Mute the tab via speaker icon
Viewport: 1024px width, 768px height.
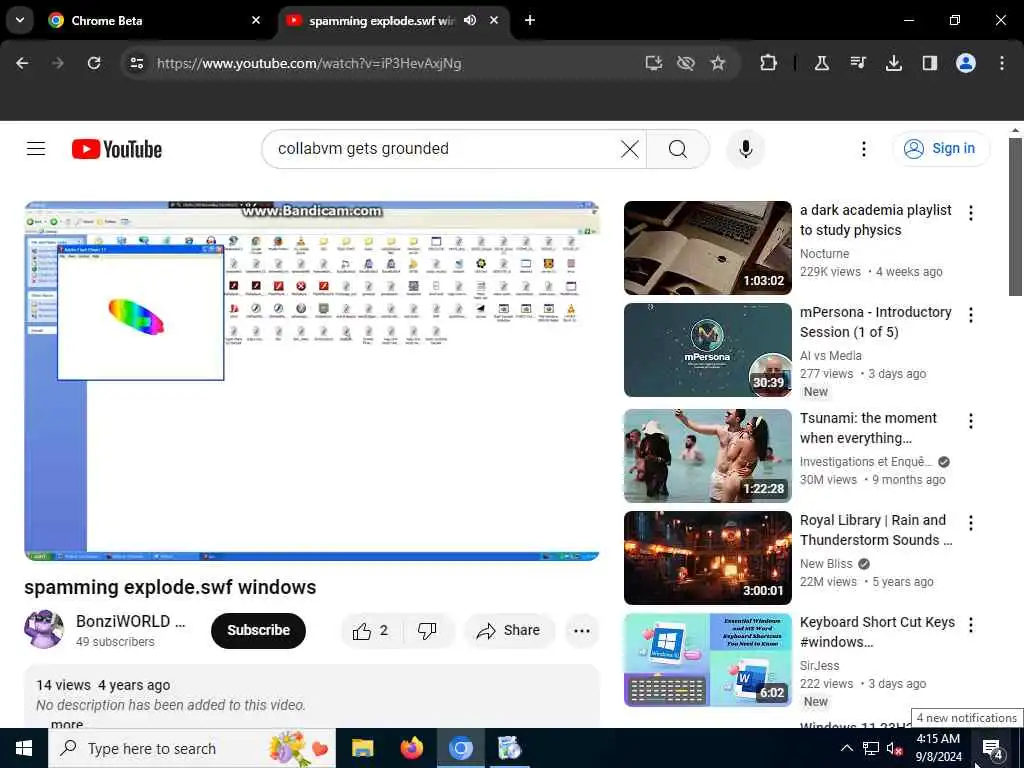(x=470, y=20)
